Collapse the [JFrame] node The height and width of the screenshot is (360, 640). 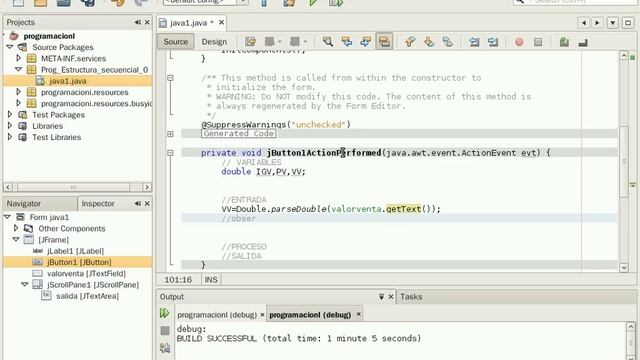(x=16, y=240)
